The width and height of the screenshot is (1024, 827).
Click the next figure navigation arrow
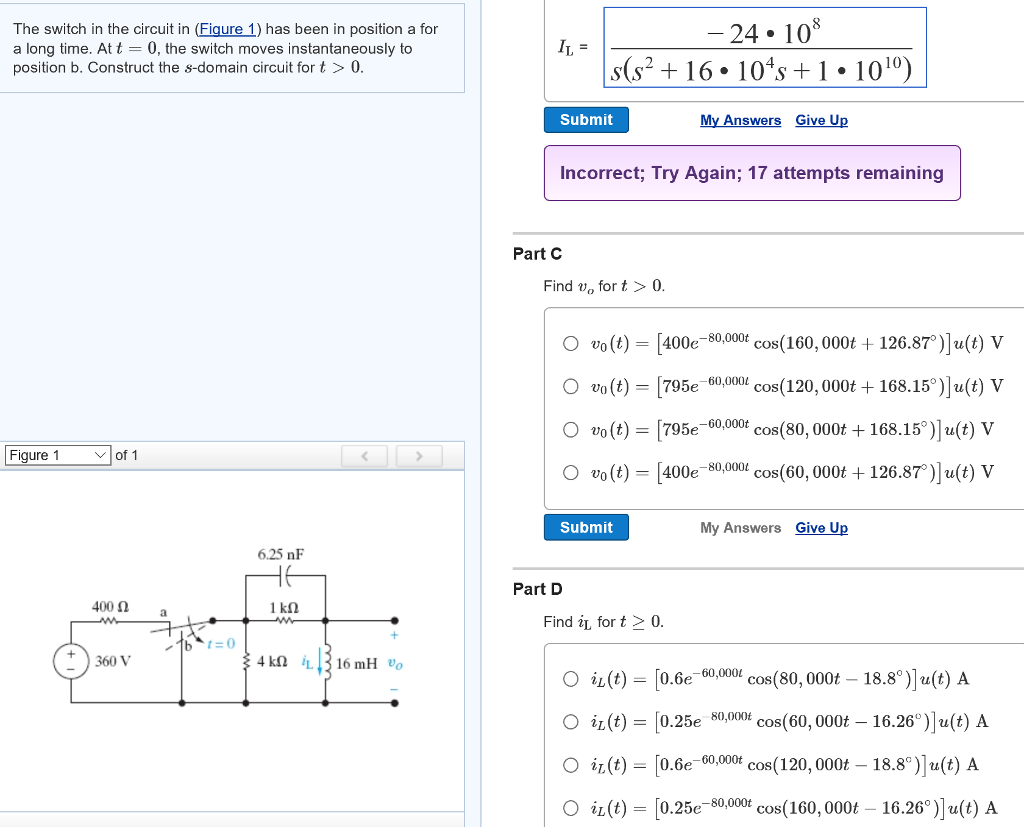(x=419, y=455)
